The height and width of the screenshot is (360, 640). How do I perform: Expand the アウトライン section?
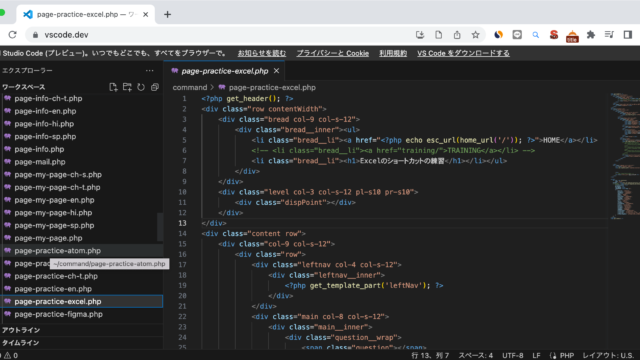82,330
